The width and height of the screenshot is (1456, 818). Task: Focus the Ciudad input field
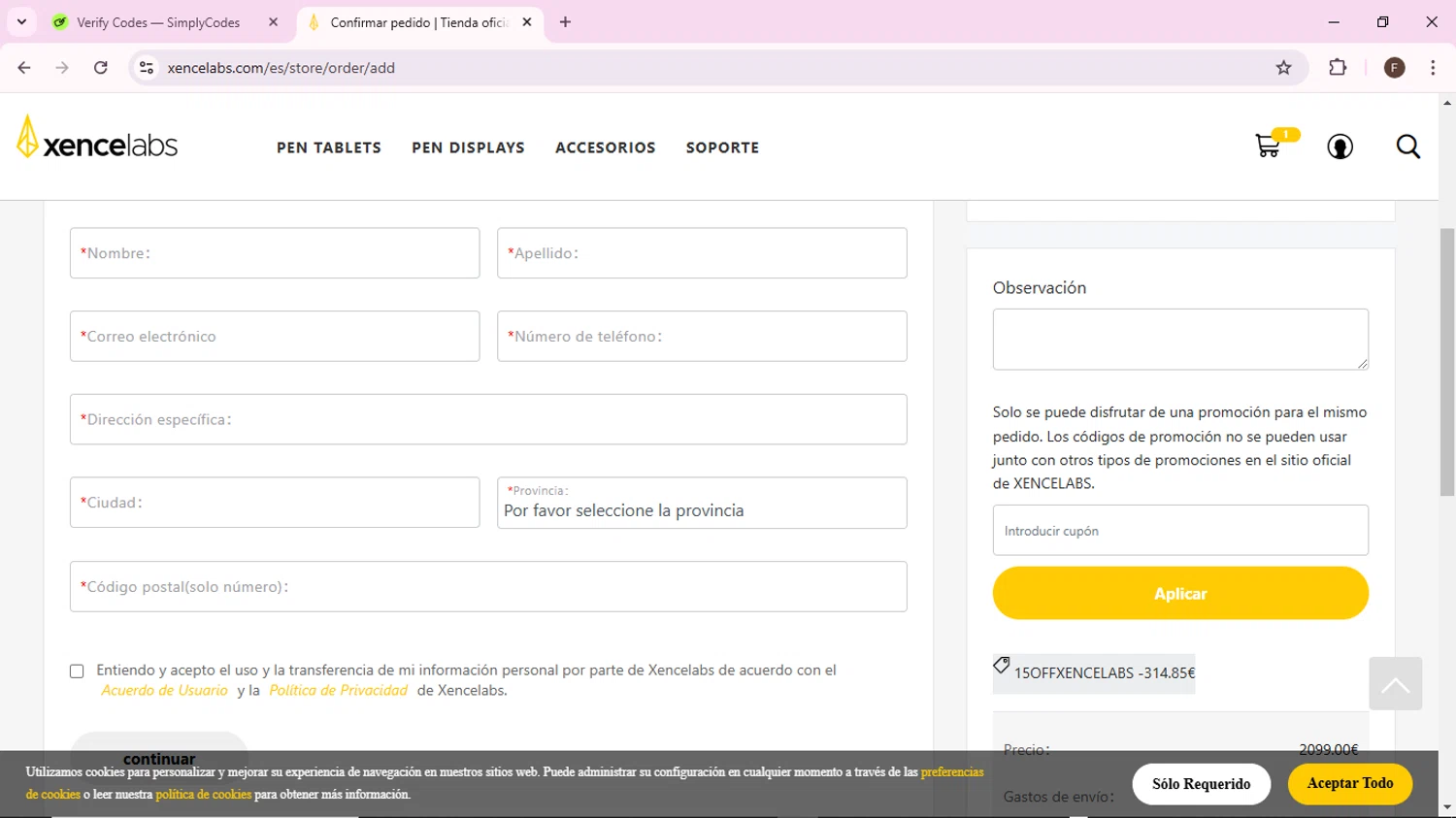click(275, 503)
